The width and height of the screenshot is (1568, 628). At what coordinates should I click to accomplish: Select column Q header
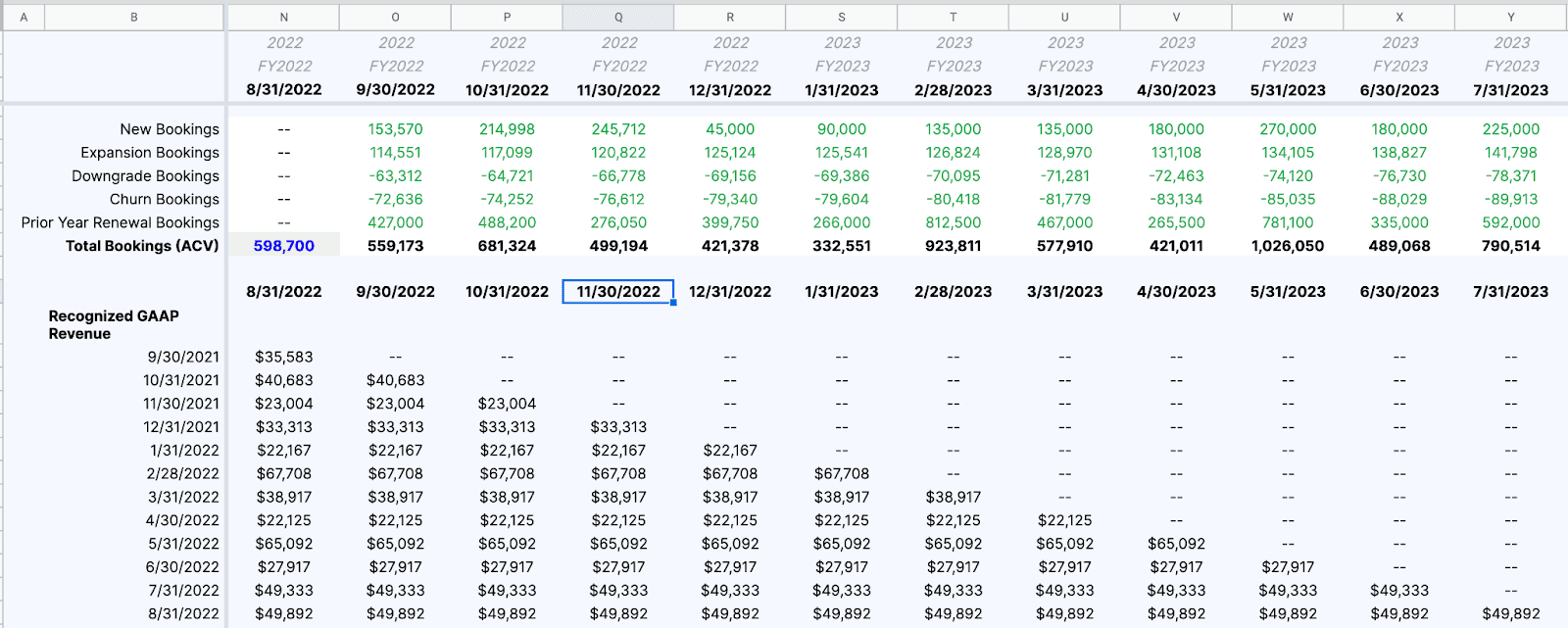pyautogui.click(x=618, y=17)
